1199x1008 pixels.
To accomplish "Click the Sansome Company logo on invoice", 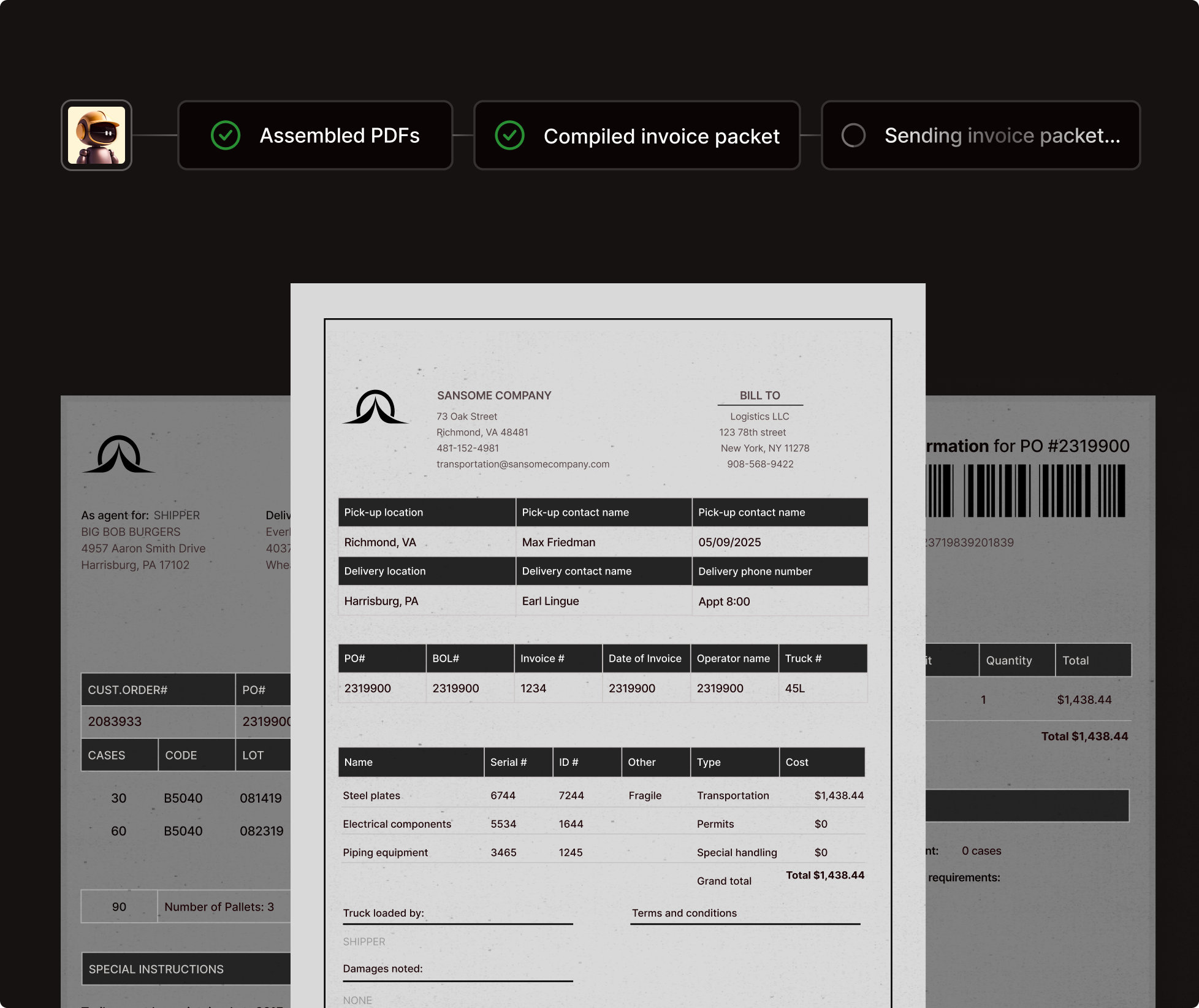I will [x=375, y=407].
